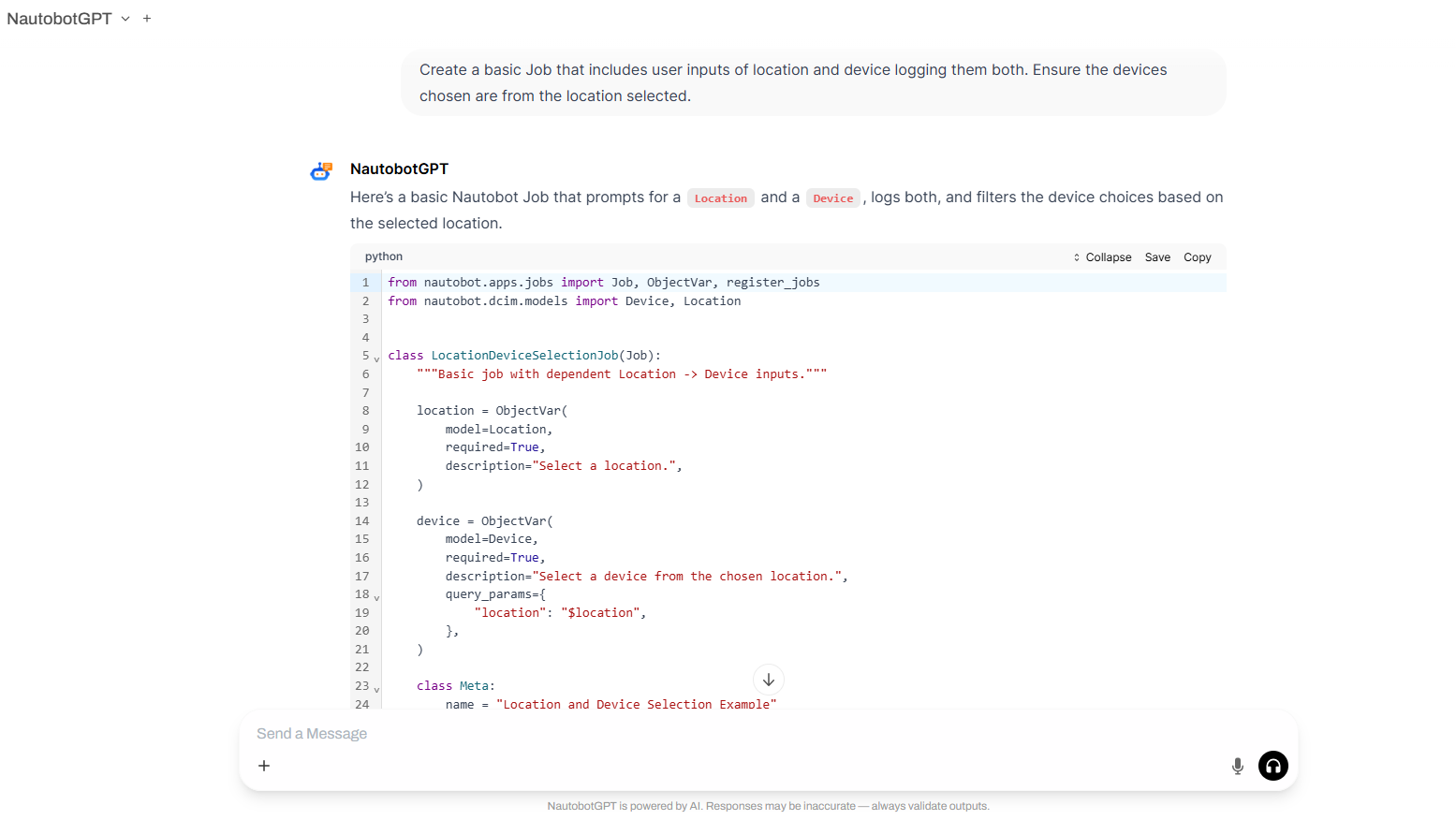This screenshot has width=1456, height=820.
Task: Start voice dictation with the microphone icon
Action: click(x=1237, y=766)
